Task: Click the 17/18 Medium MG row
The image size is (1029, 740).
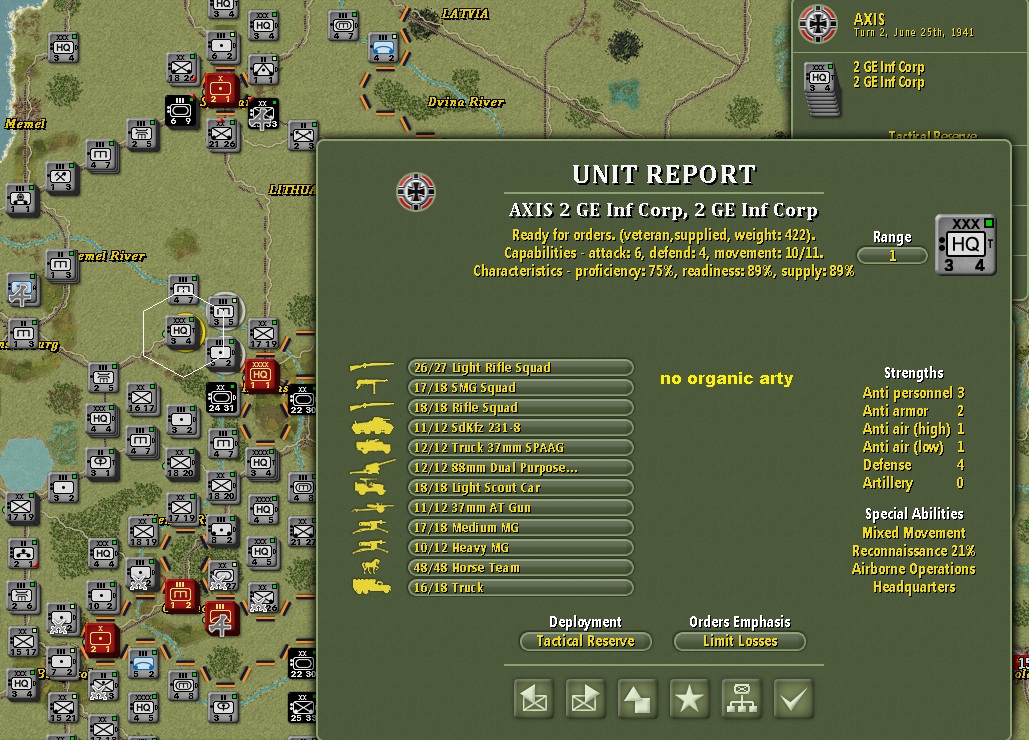Action: (520, 527)
